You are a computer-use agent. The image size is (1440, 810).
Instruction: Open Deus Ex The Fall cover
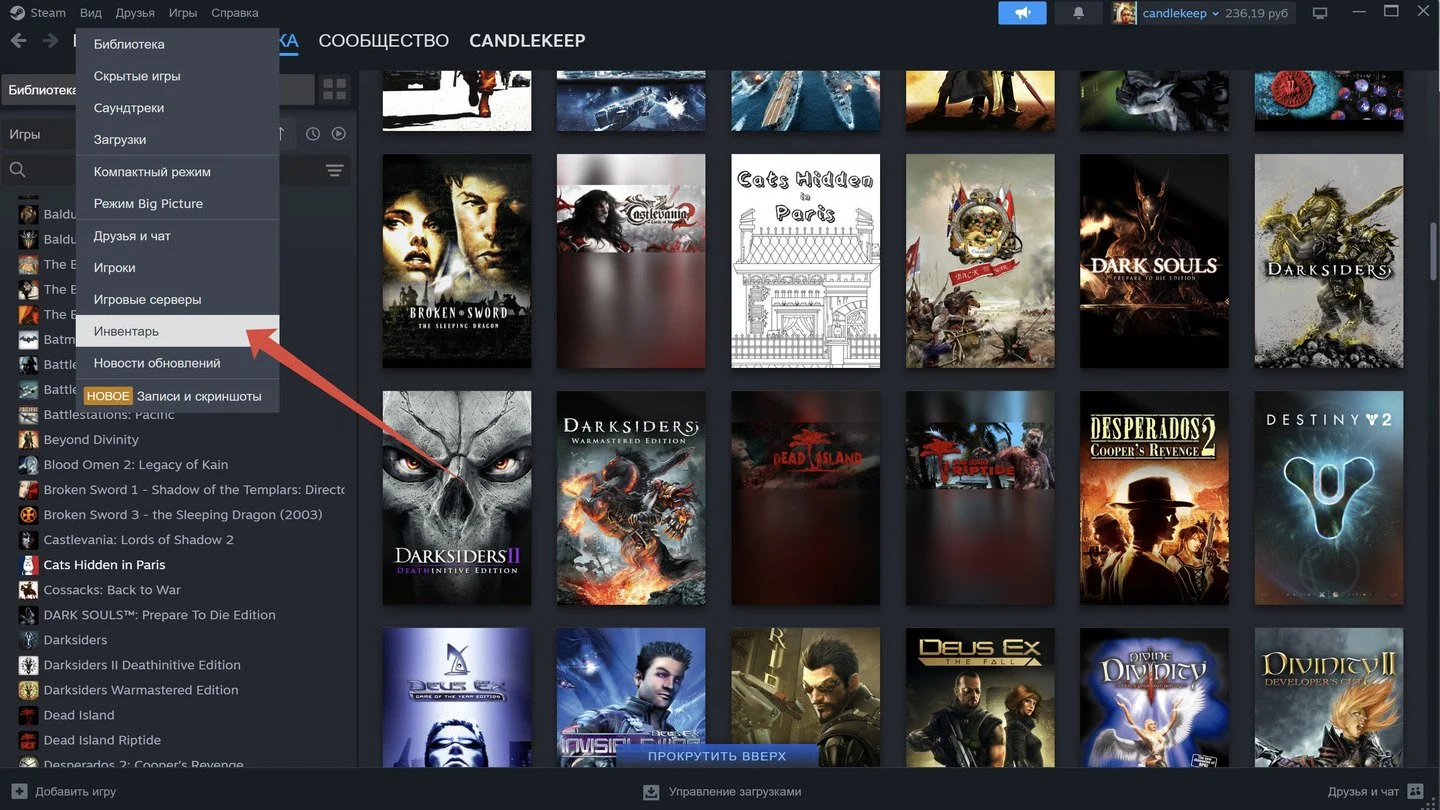click(x=980, y=699)
